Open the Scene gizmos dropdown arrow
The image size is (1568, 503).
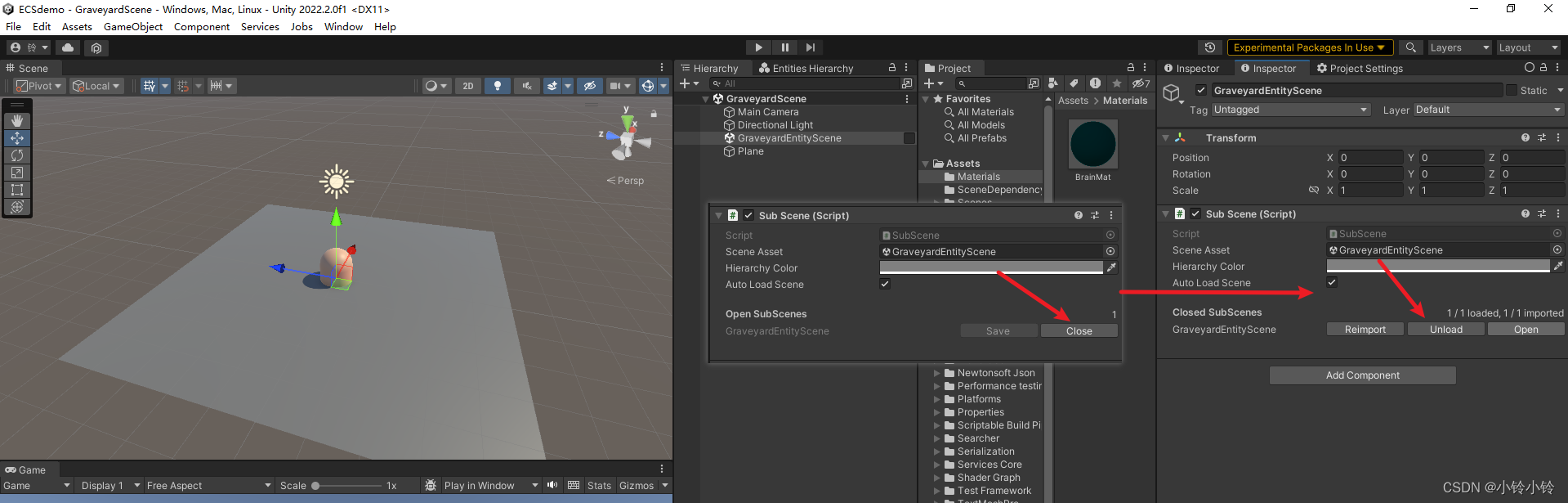pyautogui.click(x=663, y=86)
